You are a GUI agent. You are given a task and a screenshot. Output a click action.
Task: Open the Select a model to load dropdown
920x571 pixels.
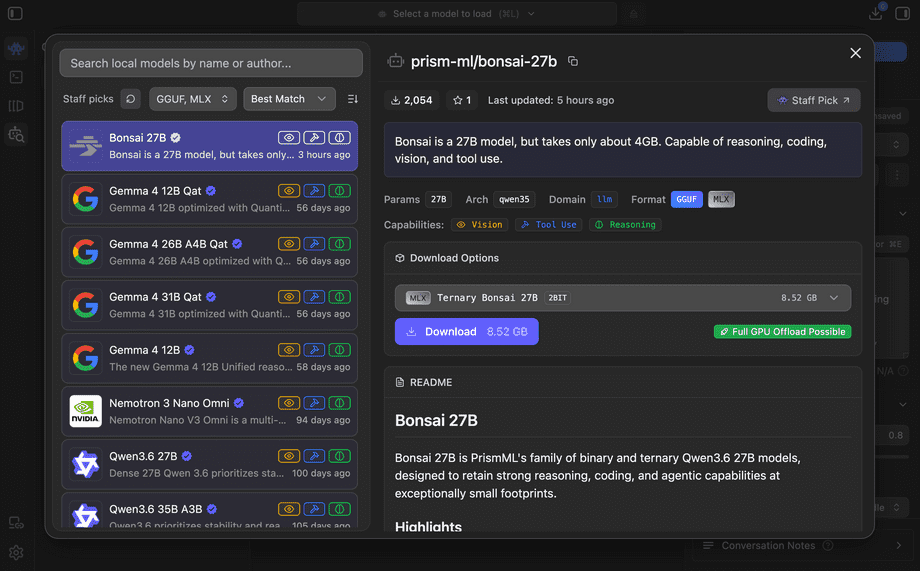[456, 13]
